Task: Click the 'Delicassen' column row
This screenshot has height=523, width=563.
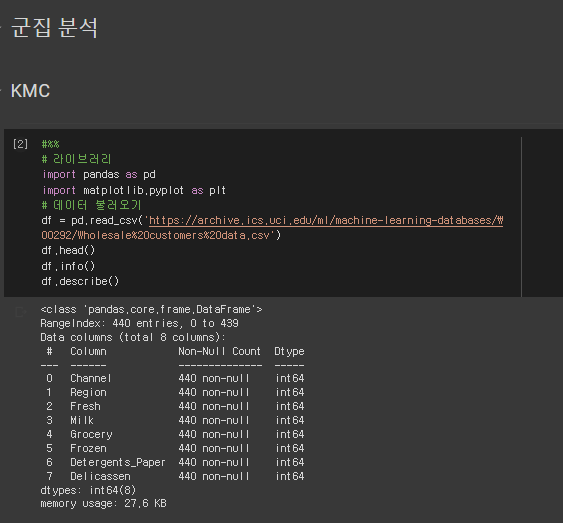Action: click(175, 476)
